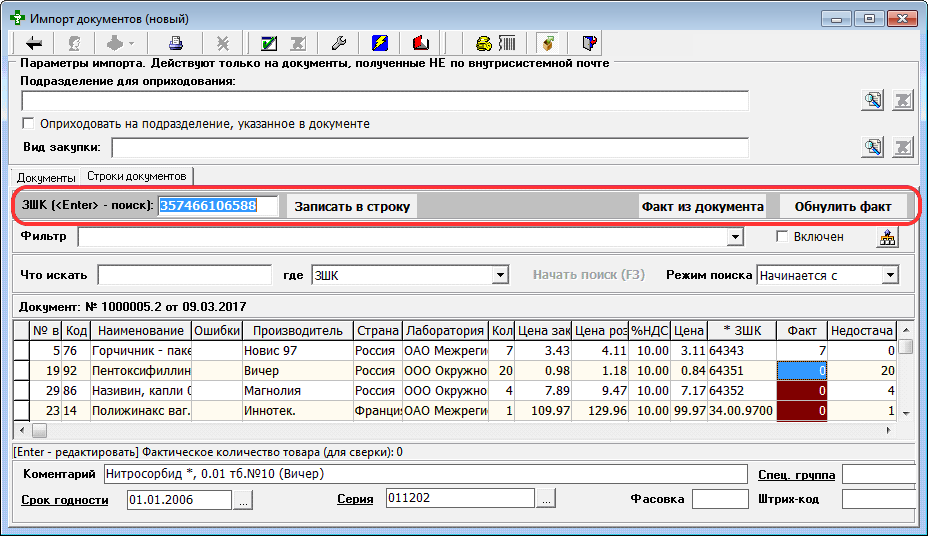Select the Строки документов tab
The height and width of the screenshot is (536, 928).
(x=136, y=176)
